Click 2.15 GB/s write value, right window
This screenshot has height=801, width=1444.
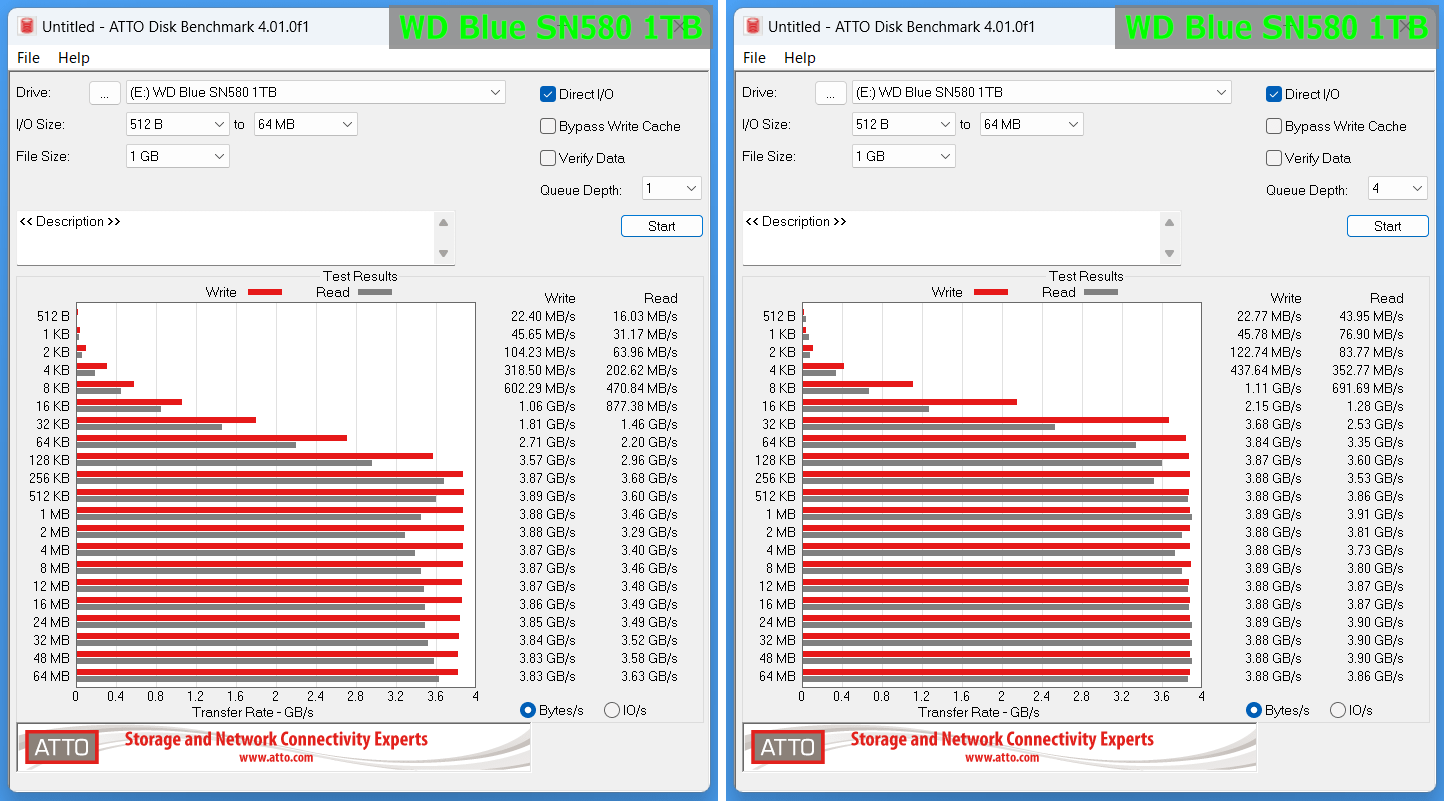1273,406
